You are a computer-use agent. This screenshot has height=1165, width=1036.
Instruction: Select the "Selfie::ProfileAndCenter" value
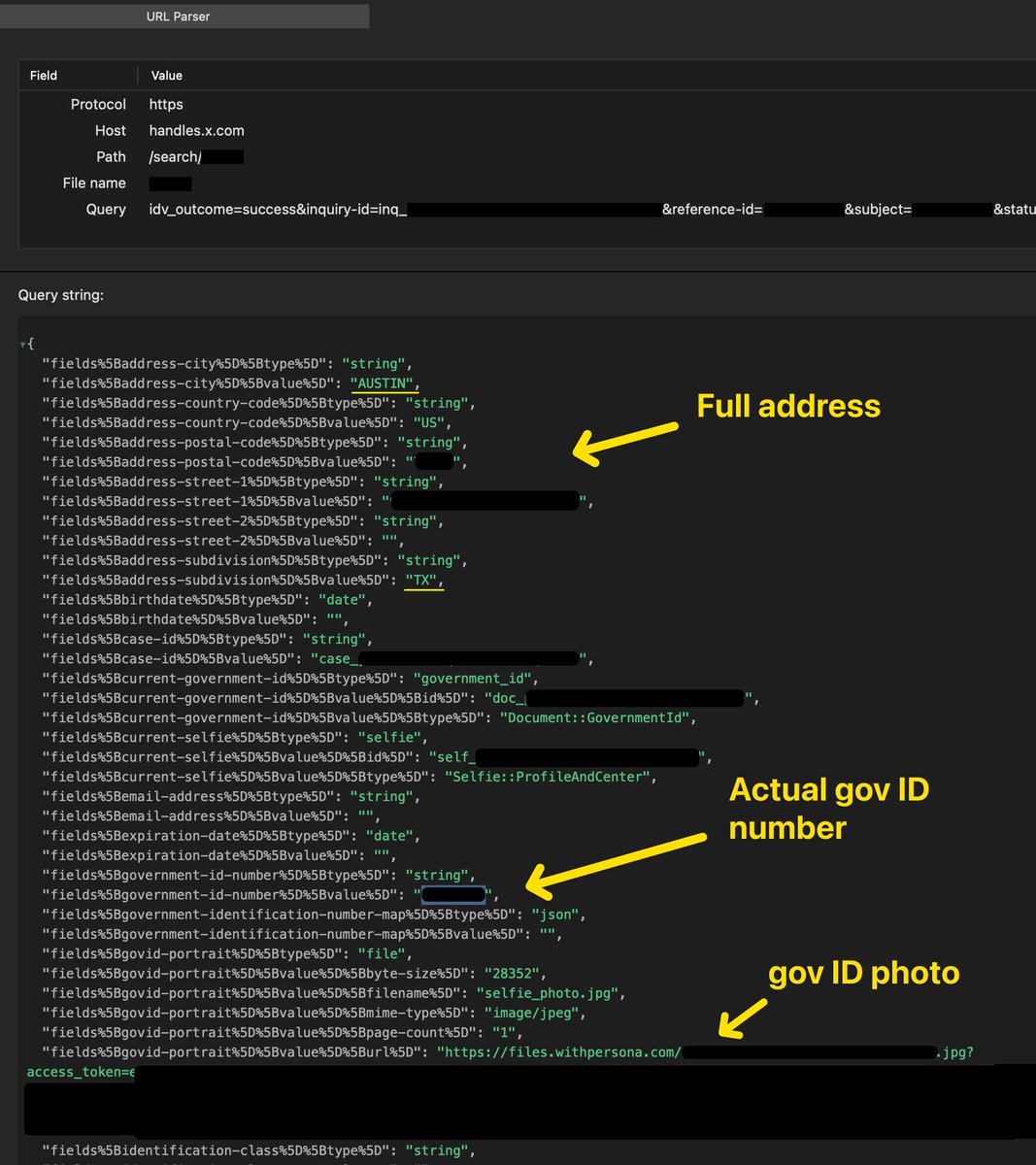click(547, 777)
